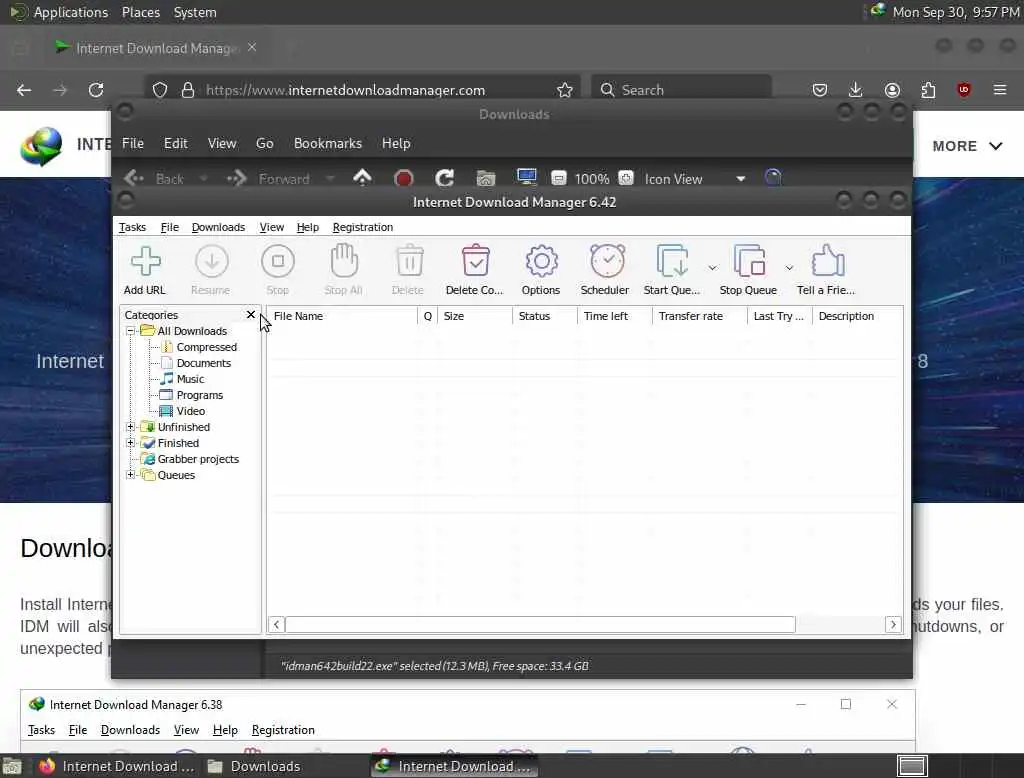This screenshot has height=778, width=1024.
Task: Open the Firefox hamburger menu
Action: (x=1000, y=90)
